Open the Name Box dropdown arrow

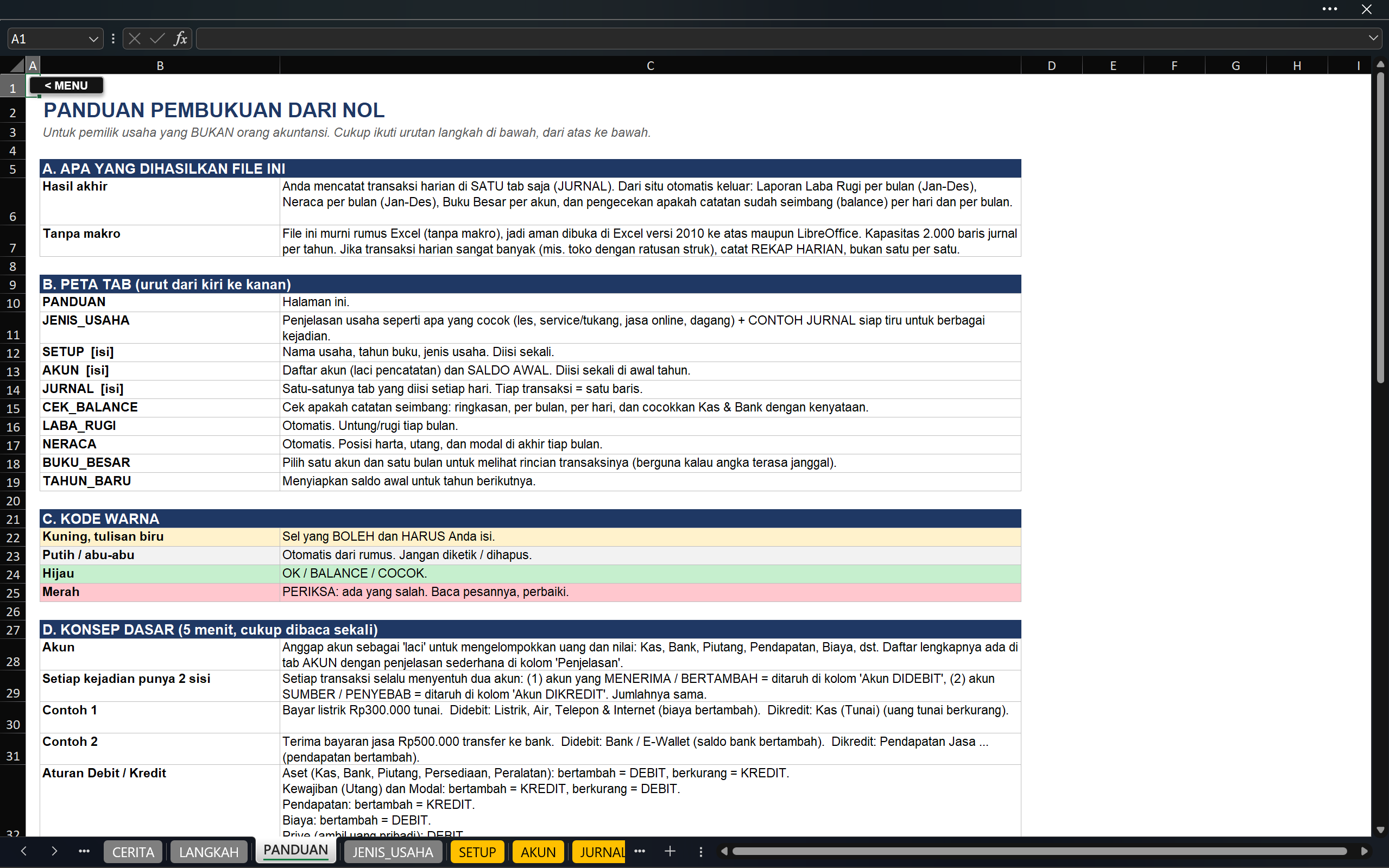pos(93,39)
